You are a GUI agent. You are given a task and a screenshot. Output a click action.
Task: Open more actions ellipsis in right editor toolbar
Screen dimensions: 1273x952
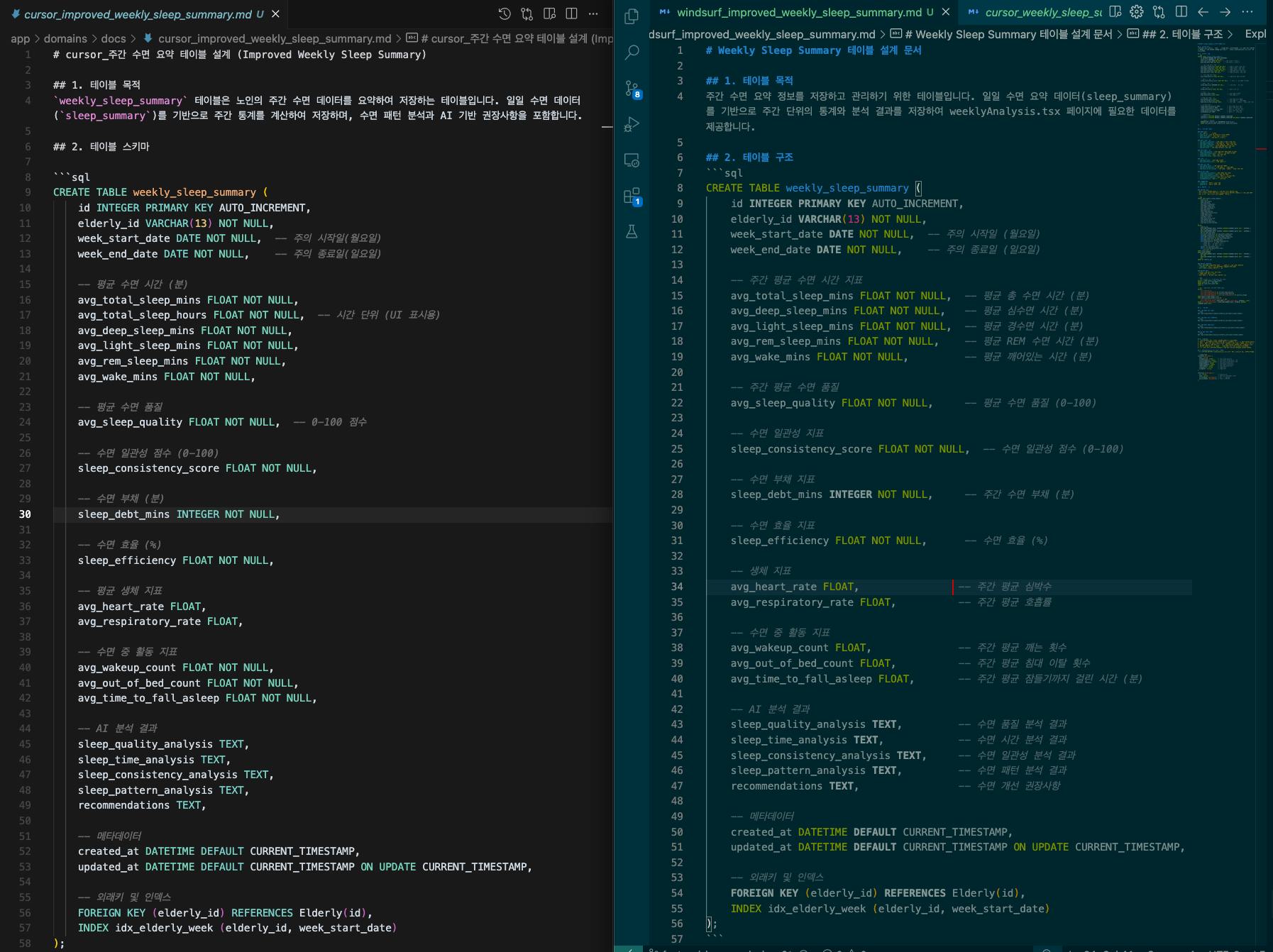[x=1247, y=12]
